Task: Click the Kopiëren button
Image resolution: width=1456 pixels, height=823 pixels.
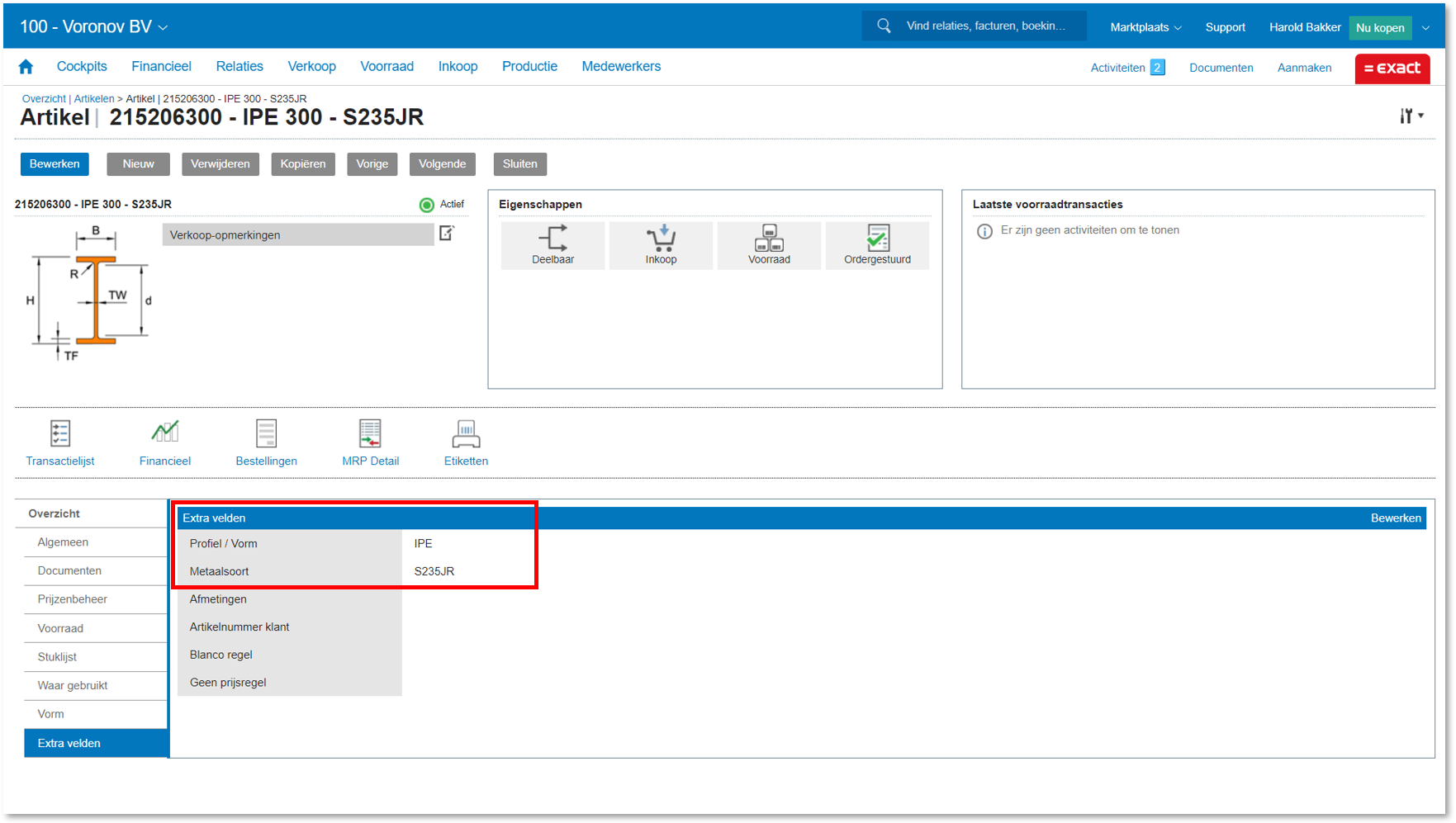Action: tap(302, 164)
